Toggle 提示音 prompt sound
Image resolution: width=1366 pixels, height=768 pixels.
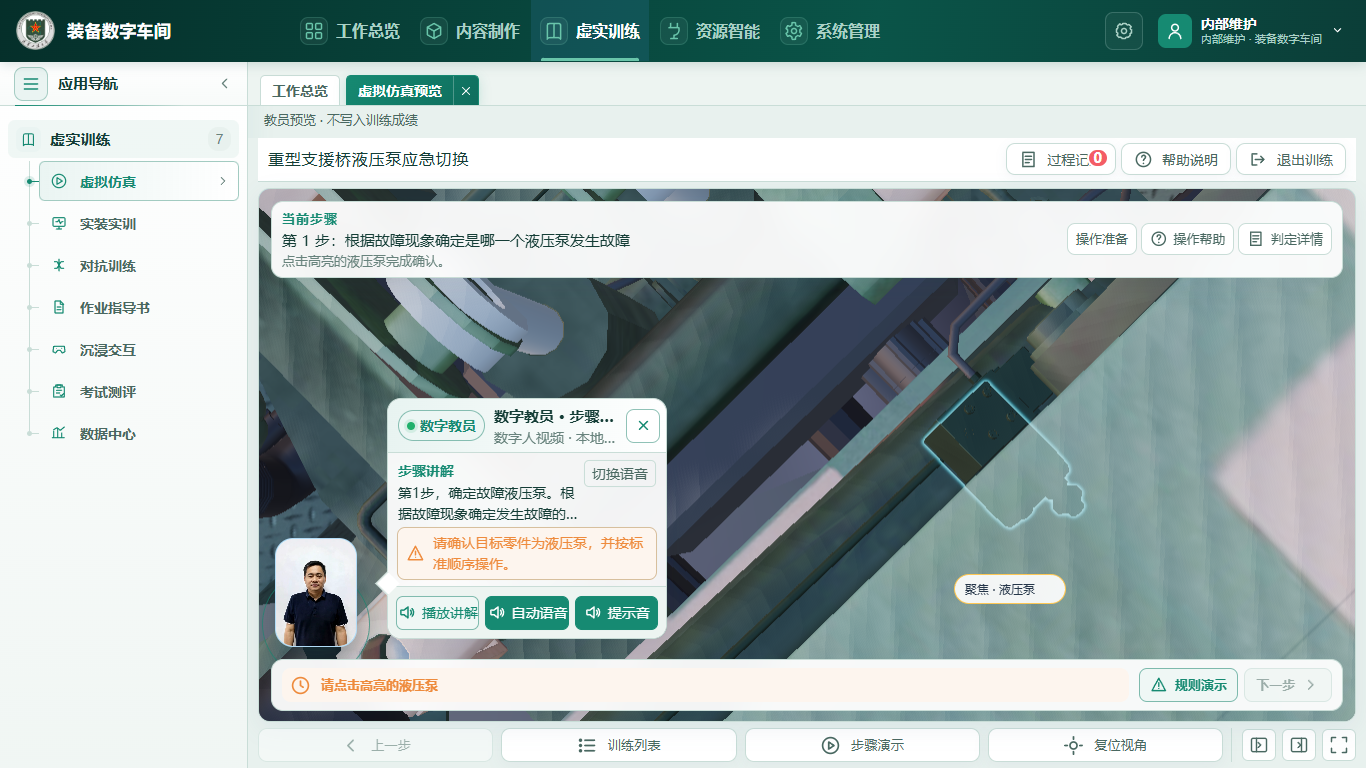tap(616, 613)
